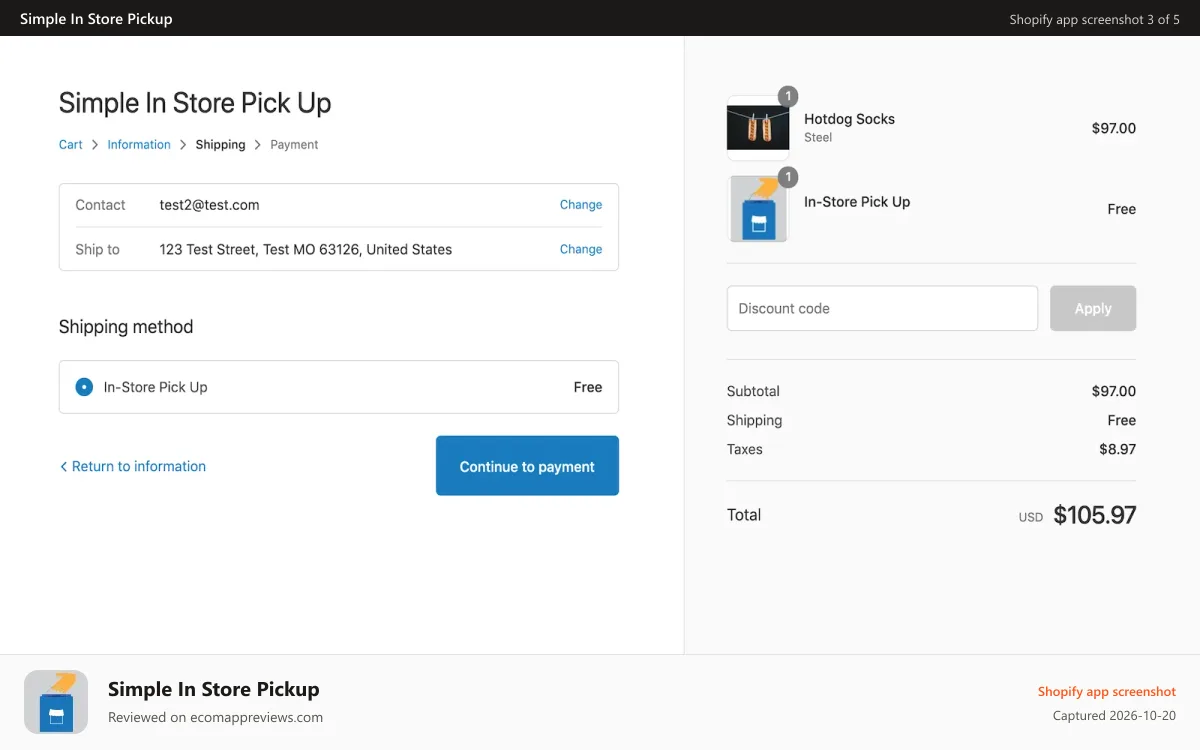Click the Ship to row label
The height and width of the screenshot is (750, 1200).
click(97, 249)
